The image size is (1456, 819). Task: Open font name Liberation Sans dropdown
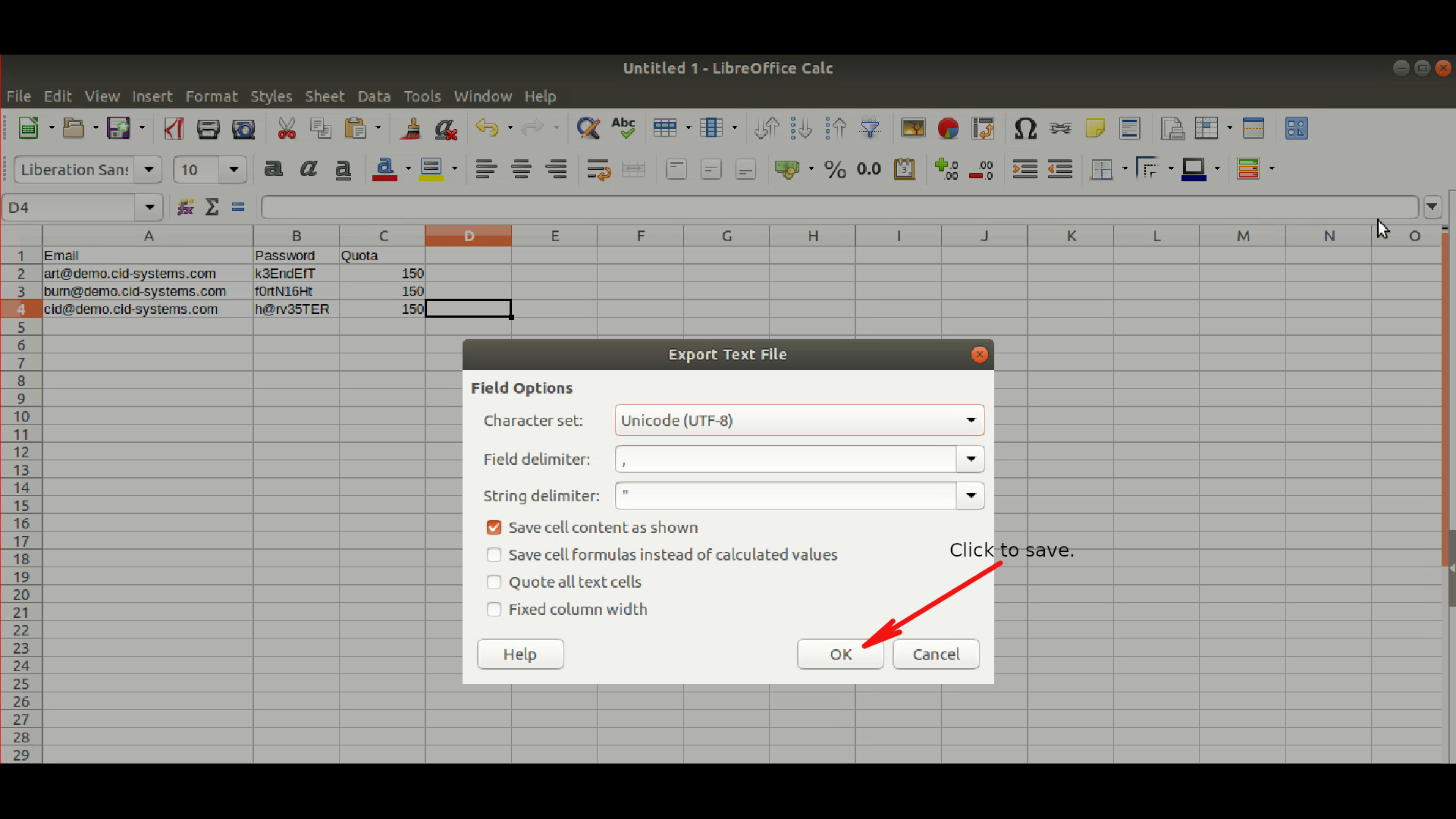tap(149, 169)
